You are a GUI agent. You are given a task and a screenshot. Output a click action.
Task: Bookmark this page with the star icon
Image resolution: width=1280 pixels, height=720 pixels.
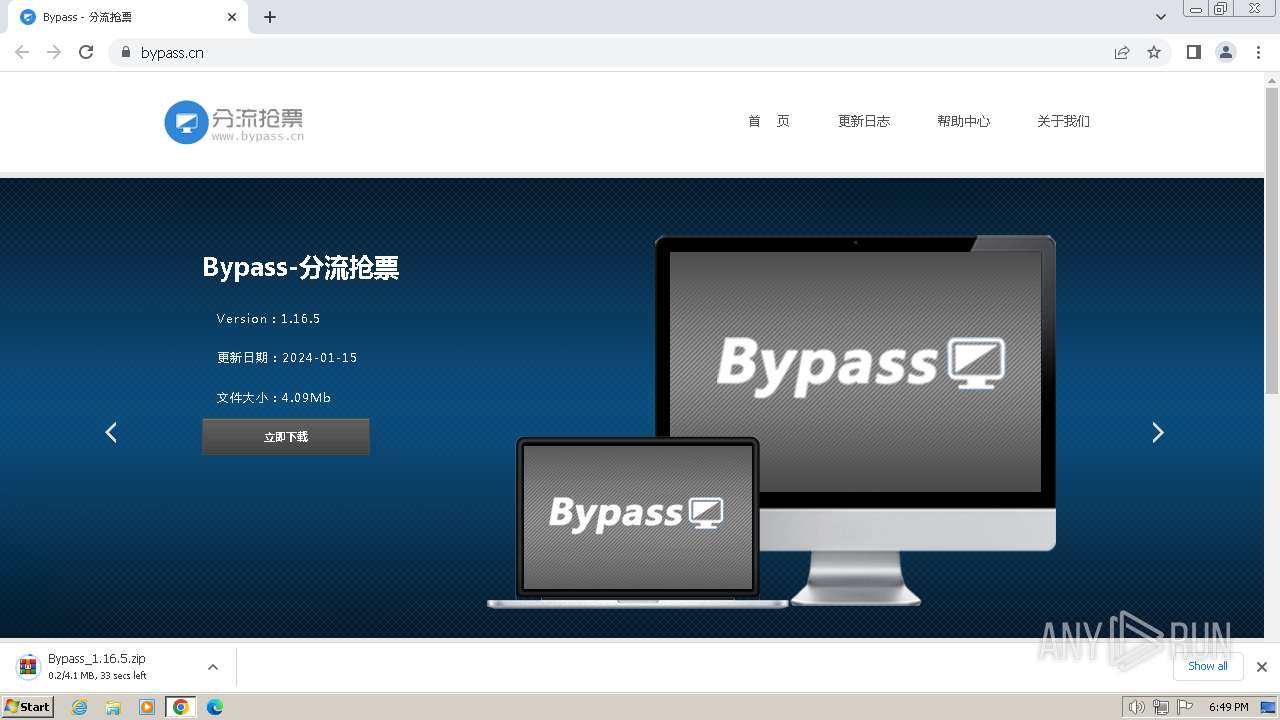tap(1154, 52)
